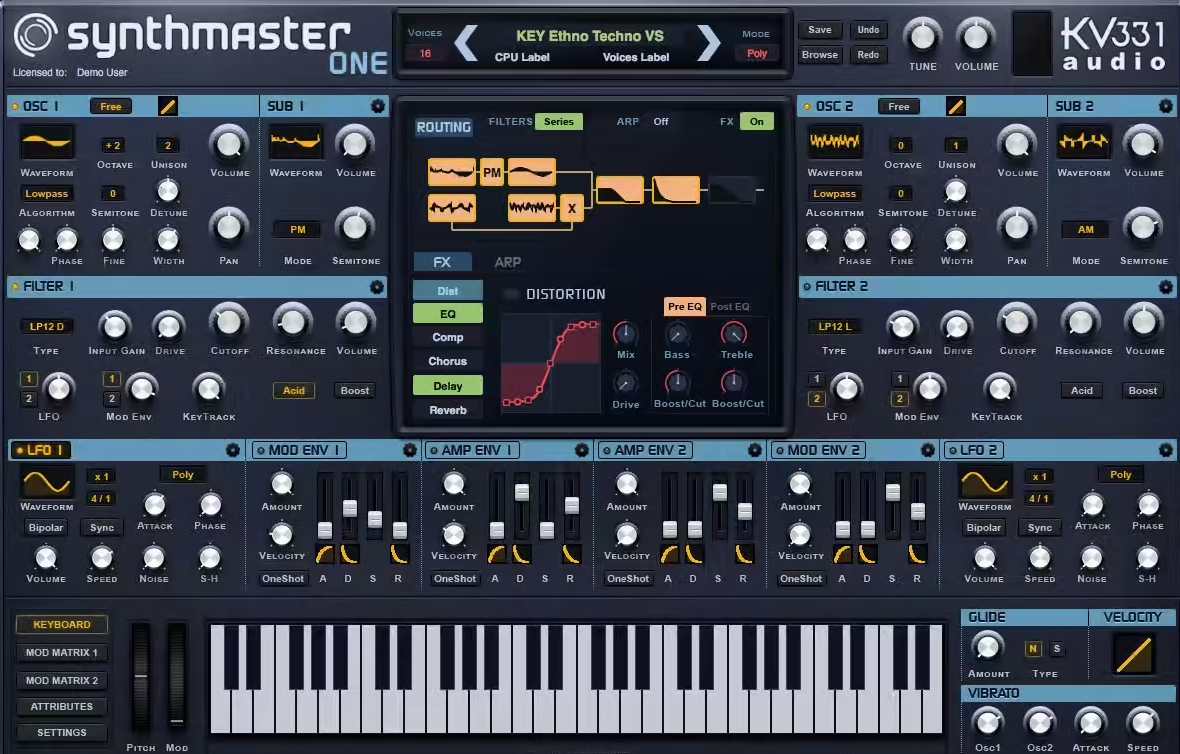Click the Mod Env 1 attack slider
1180x754 pixels.
click(324, 529)
